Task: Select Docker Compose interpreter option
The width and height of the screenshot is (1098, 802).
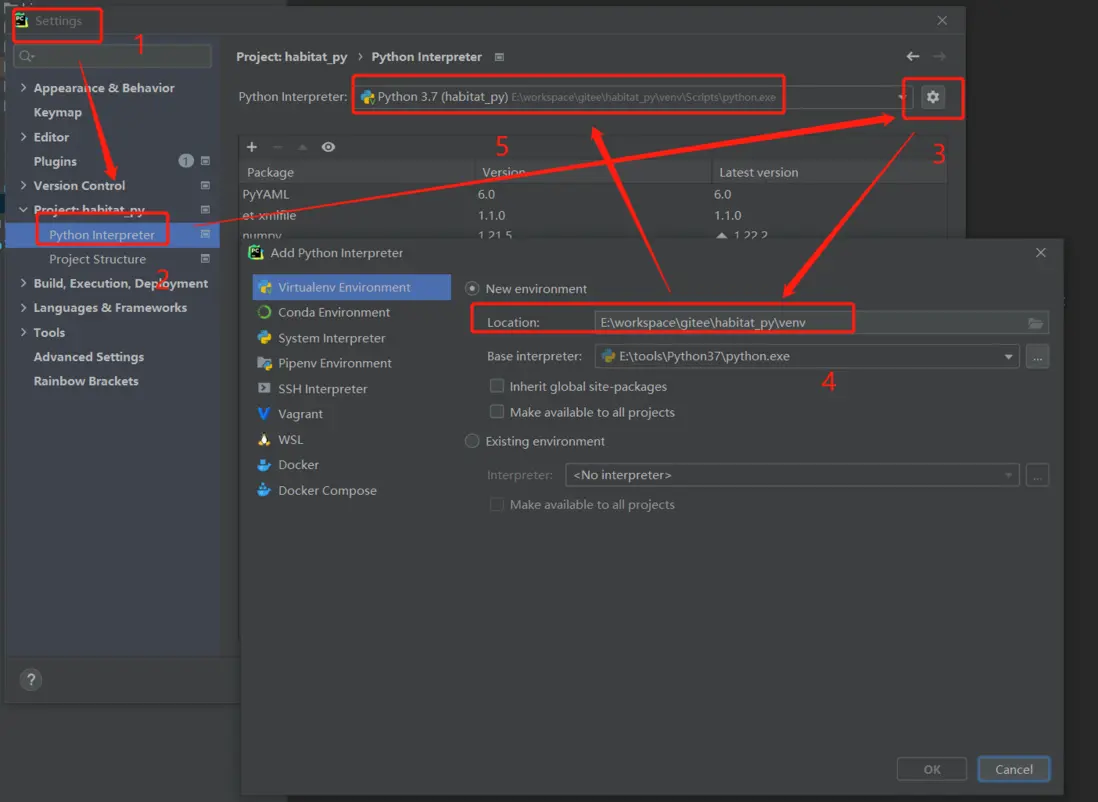Action: (x=352, y=490)
